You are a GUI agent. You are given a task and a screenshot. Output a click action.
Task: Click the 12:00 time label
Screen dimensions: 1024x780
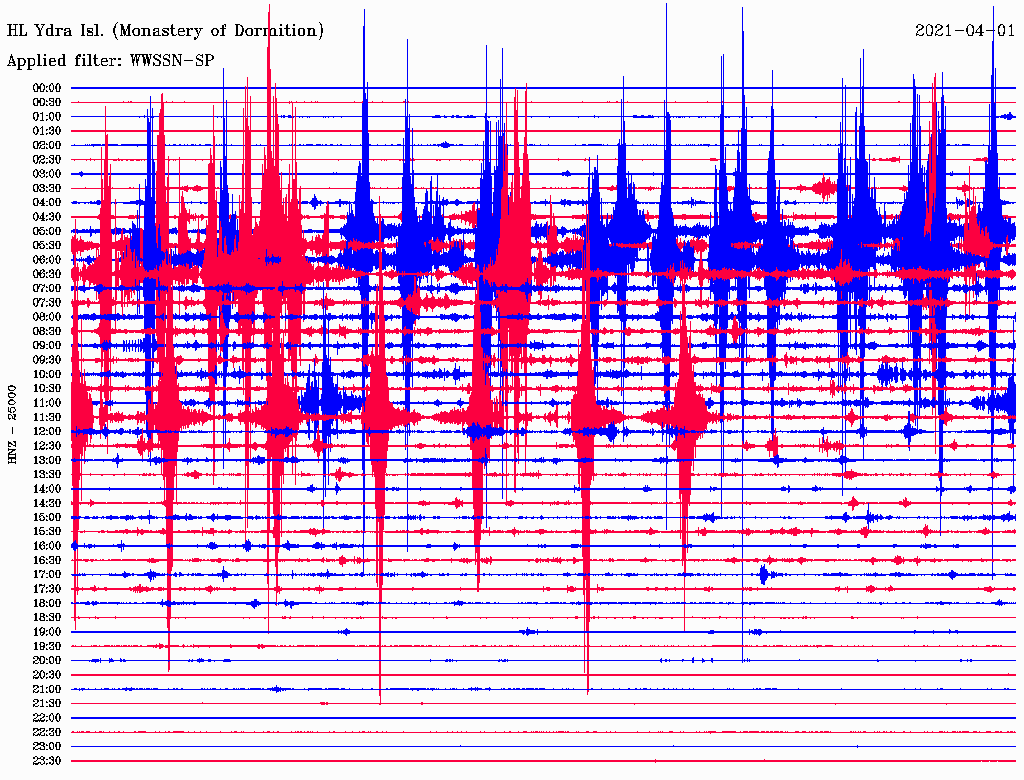[x=47, y=432]
